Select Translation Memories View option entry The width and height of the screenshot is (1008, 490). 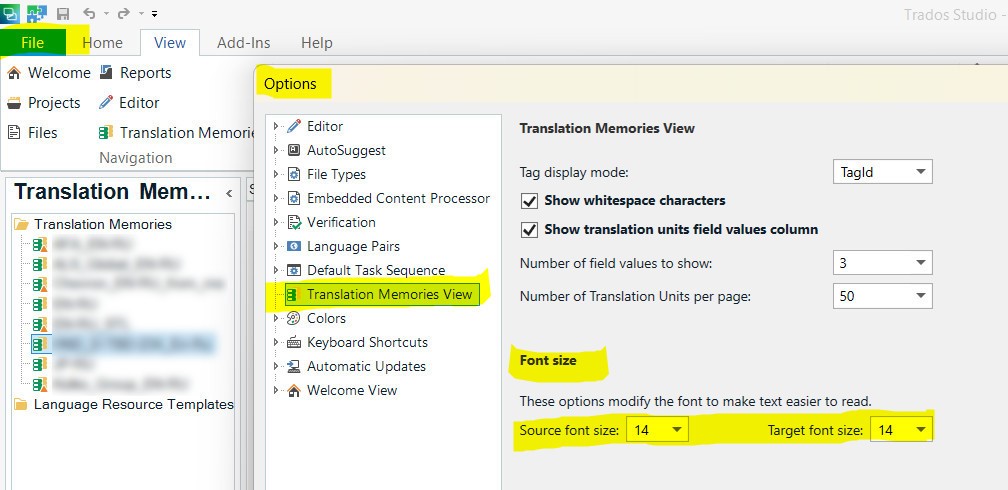[390, 295]
